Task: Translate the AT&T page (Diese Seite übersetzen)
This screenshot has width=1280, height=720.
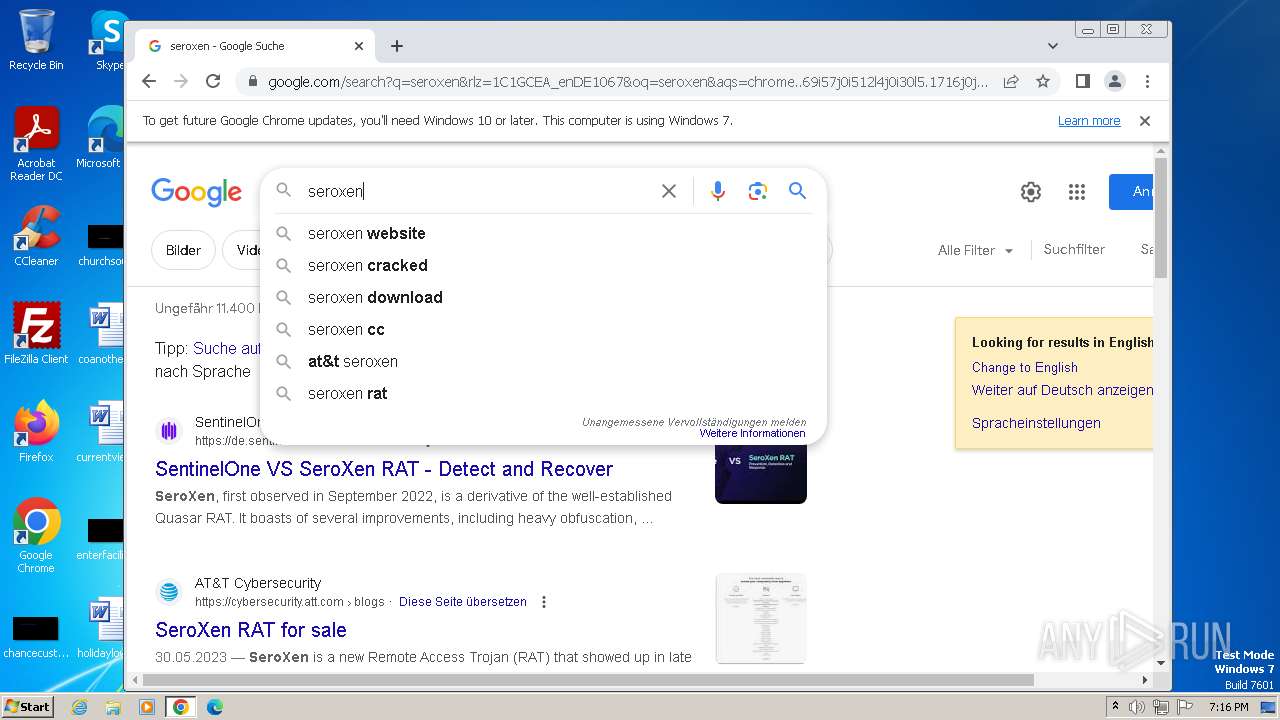Action: coord(463,602)
